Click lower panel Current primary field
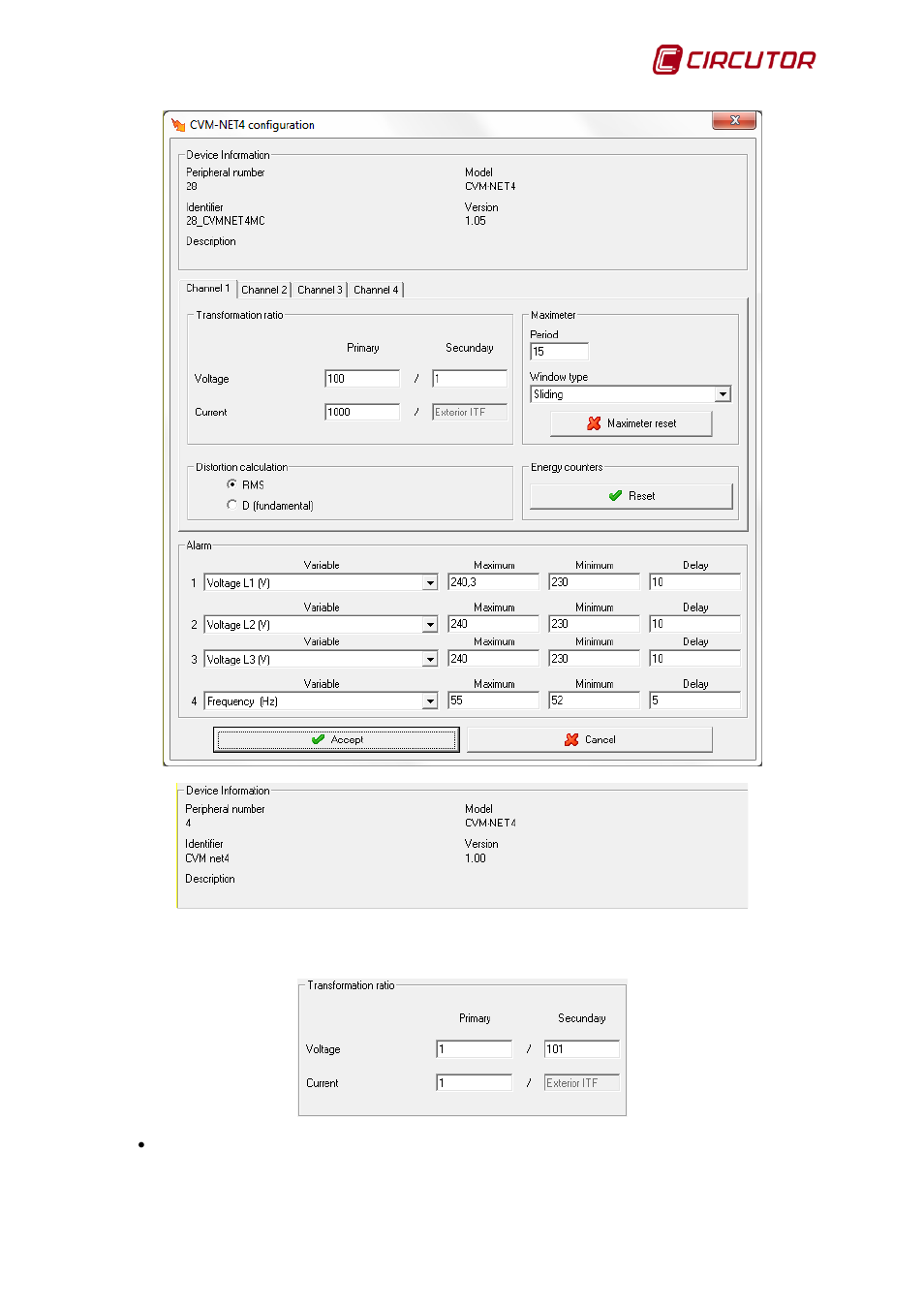924x1308 pixels. pos(475,1083)
